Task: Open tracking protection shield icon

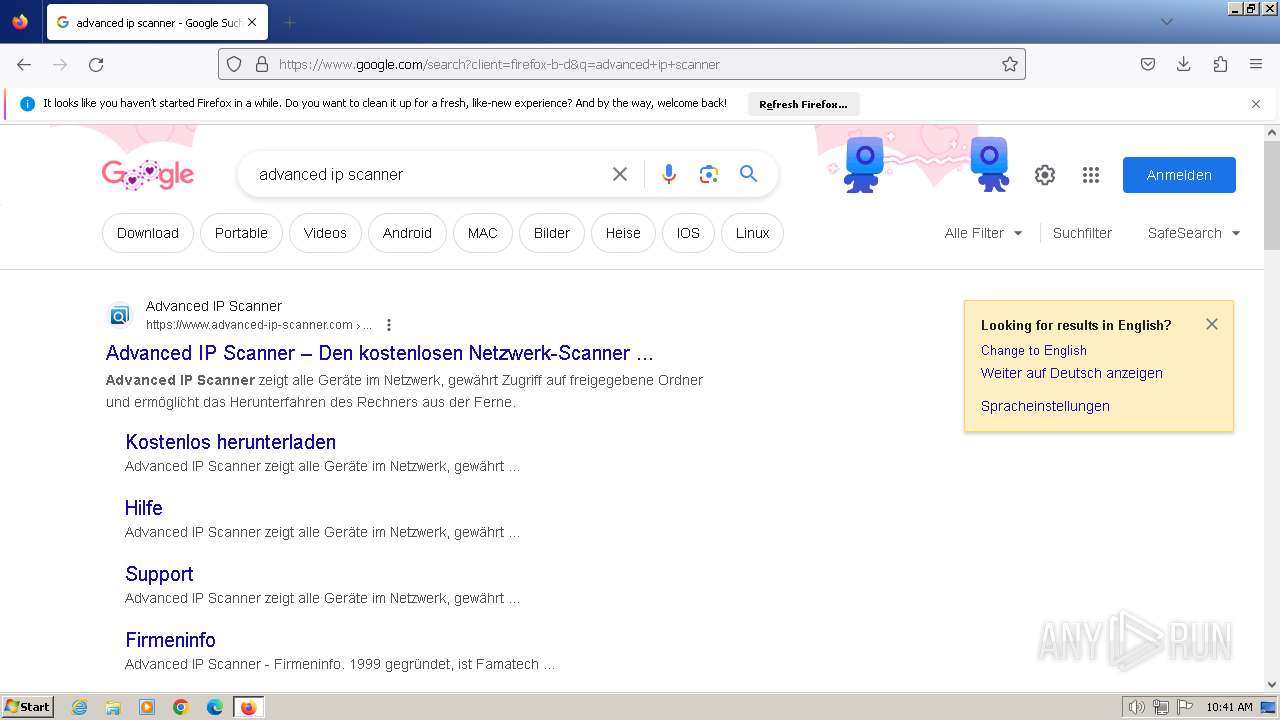Action: click(234, 64)
